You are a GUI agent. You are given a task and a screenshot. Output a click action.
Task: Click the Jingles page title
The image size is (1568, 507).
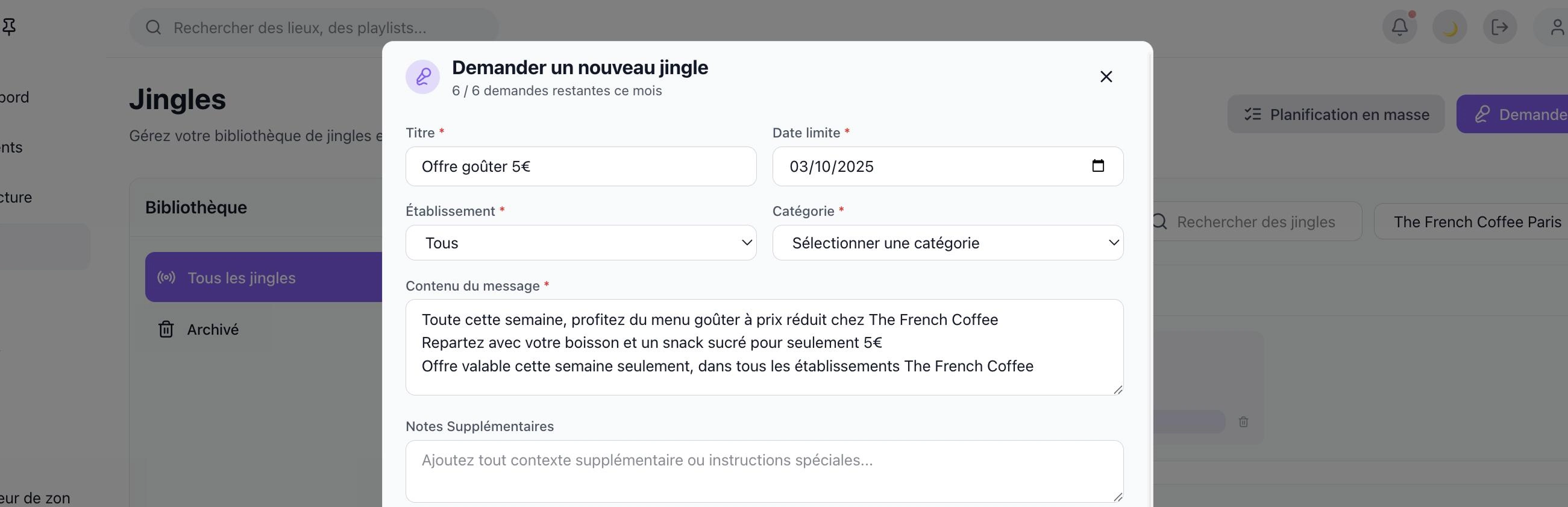pyautogui.click(x=177, y=99)
